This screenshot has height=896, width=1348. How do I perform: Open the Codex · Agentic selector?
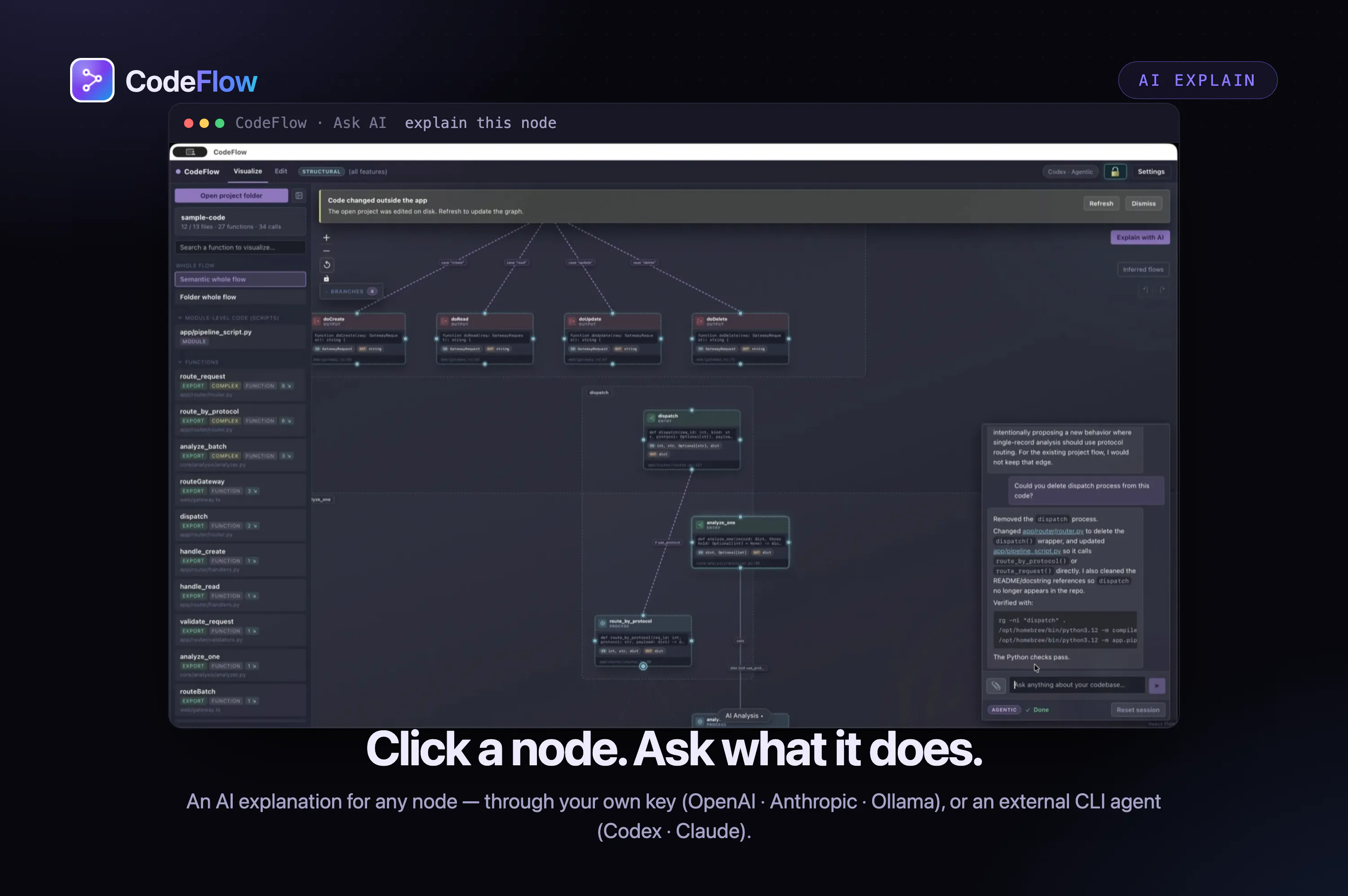click(1070, 172)
